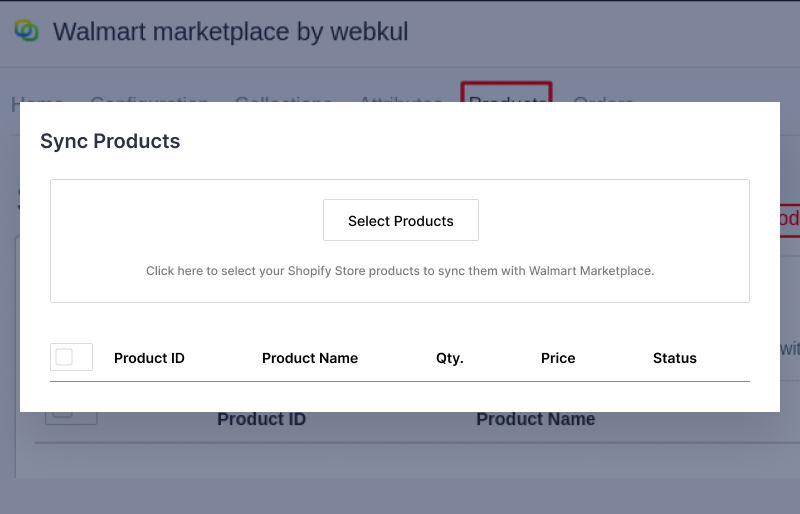The width and height of the screenshot is (800, 514).
Task: Click the red-outlined button at the right edge
Action: (x=789, y=219)
